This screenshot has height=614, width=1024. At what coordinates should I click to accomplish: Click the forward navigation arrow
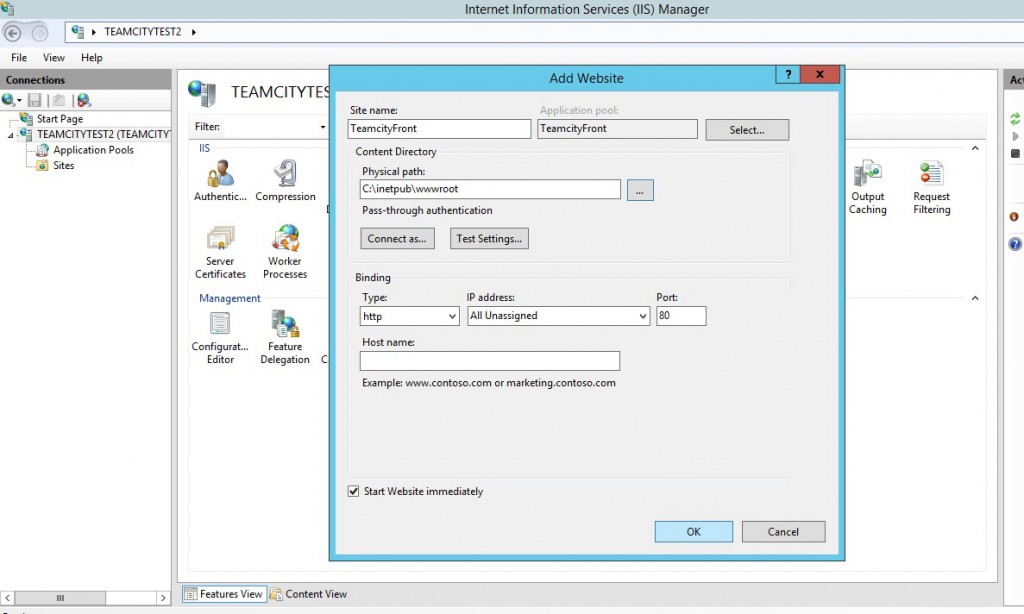pos(40,32)
